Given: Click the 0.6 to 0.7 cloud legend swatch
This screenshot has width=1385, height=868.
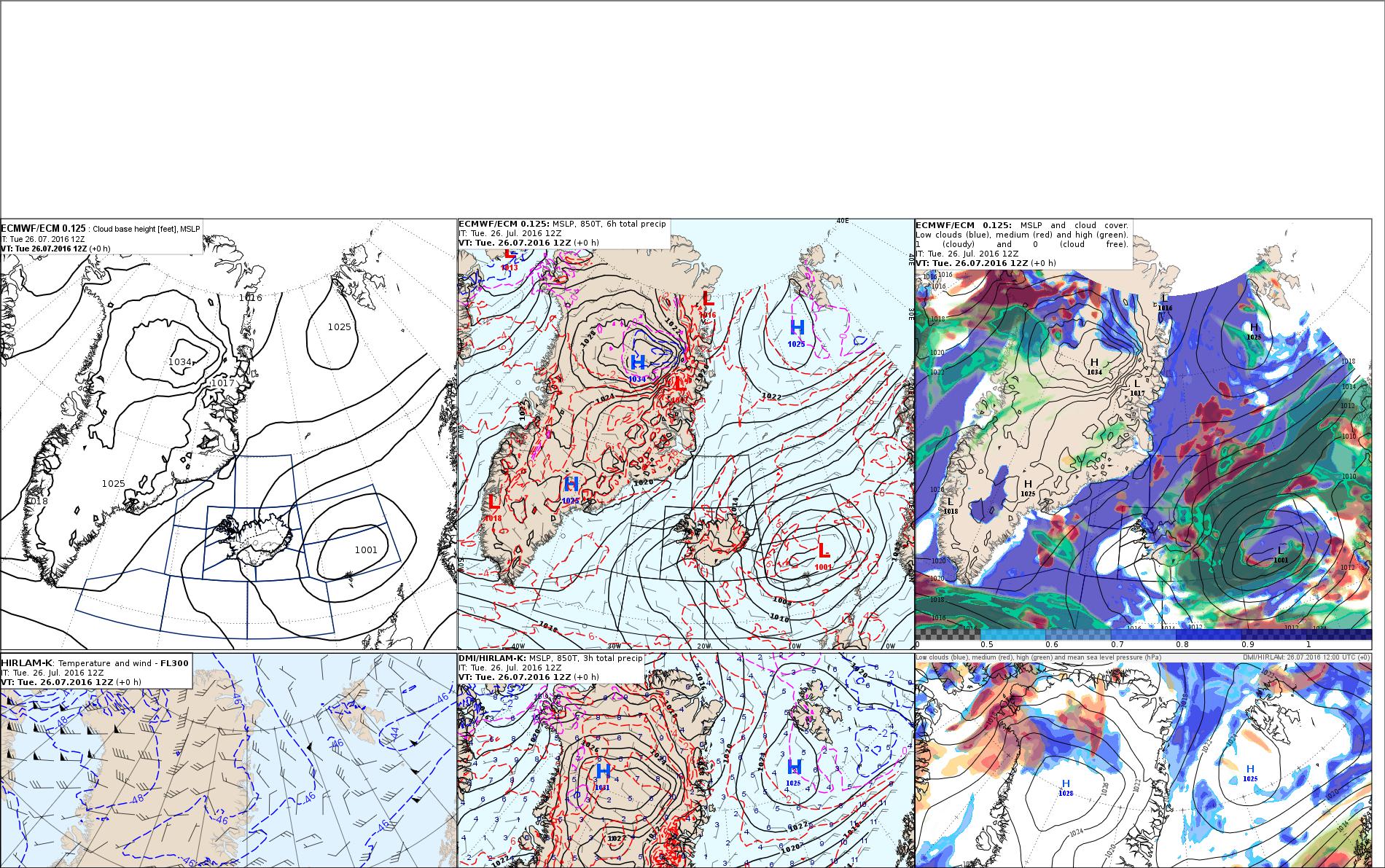Looking at the screenshot, I should click(1078, 634).
